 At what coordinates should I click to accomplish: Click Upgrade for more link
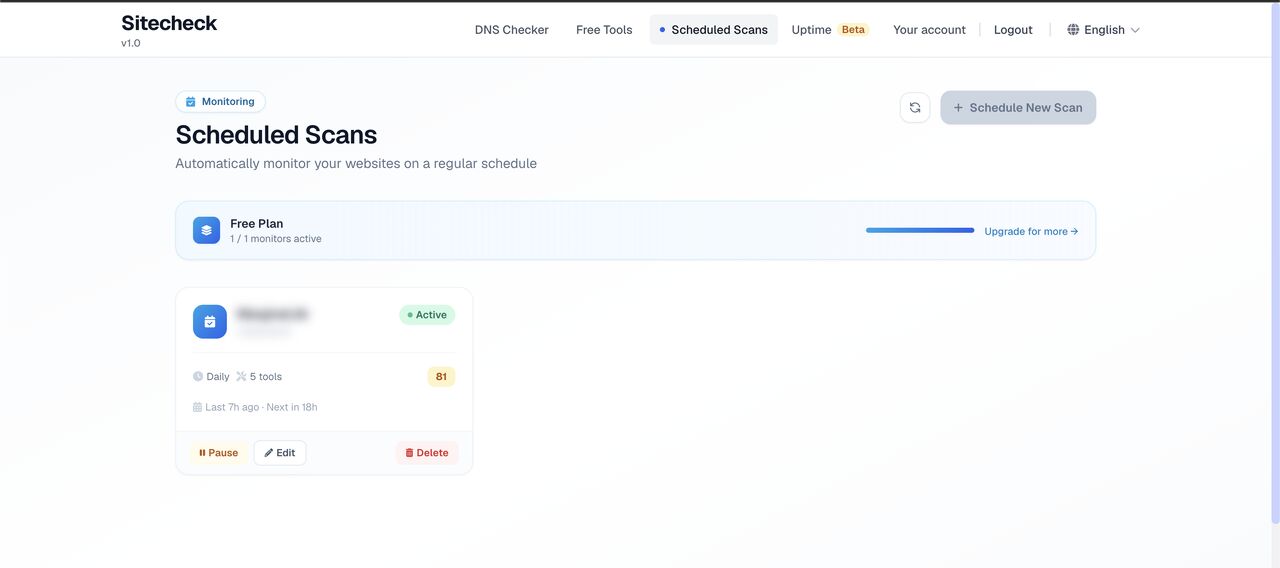(x=1030, y=231)
